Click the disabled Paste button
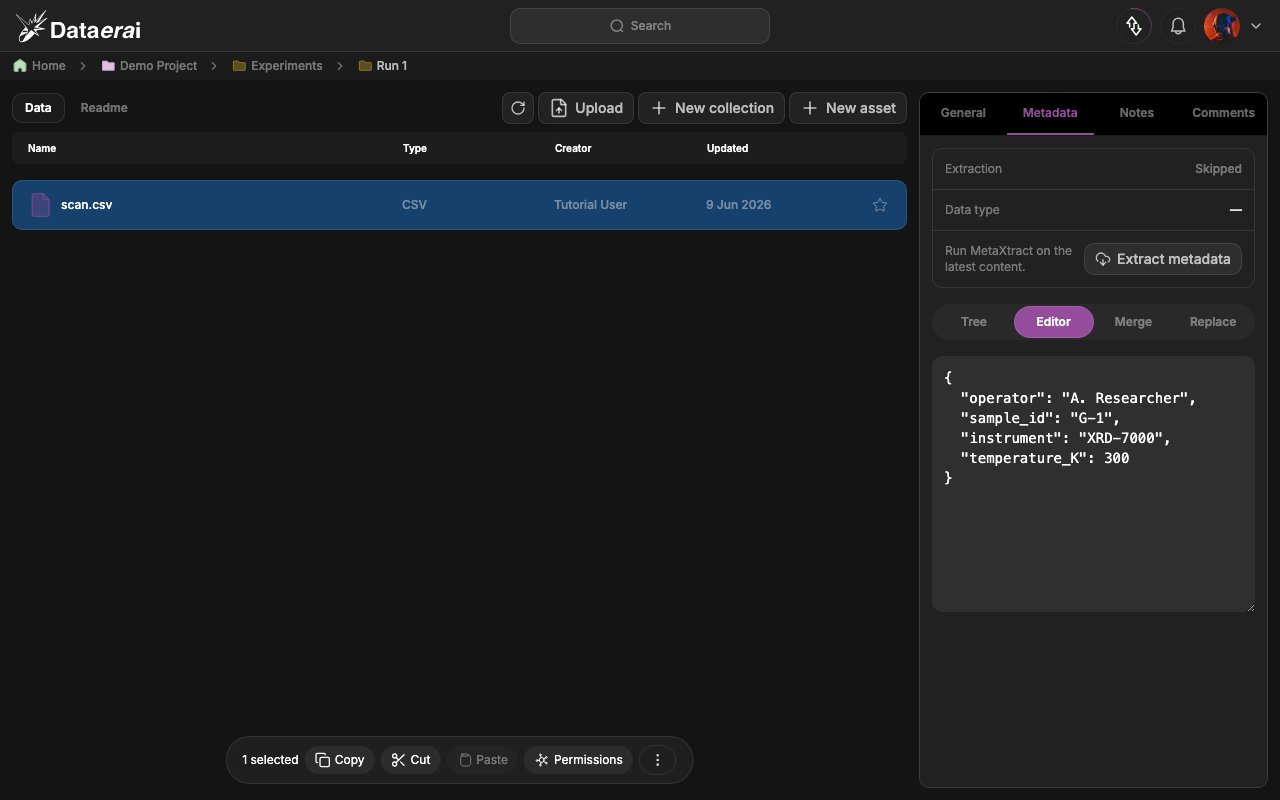 pos(483,760)
